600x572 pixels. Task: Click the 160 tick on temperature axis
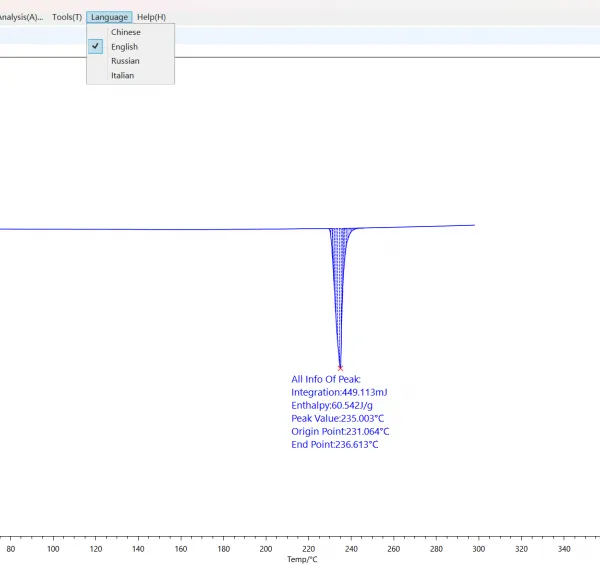pyautogui.click(x=181, y=549)
